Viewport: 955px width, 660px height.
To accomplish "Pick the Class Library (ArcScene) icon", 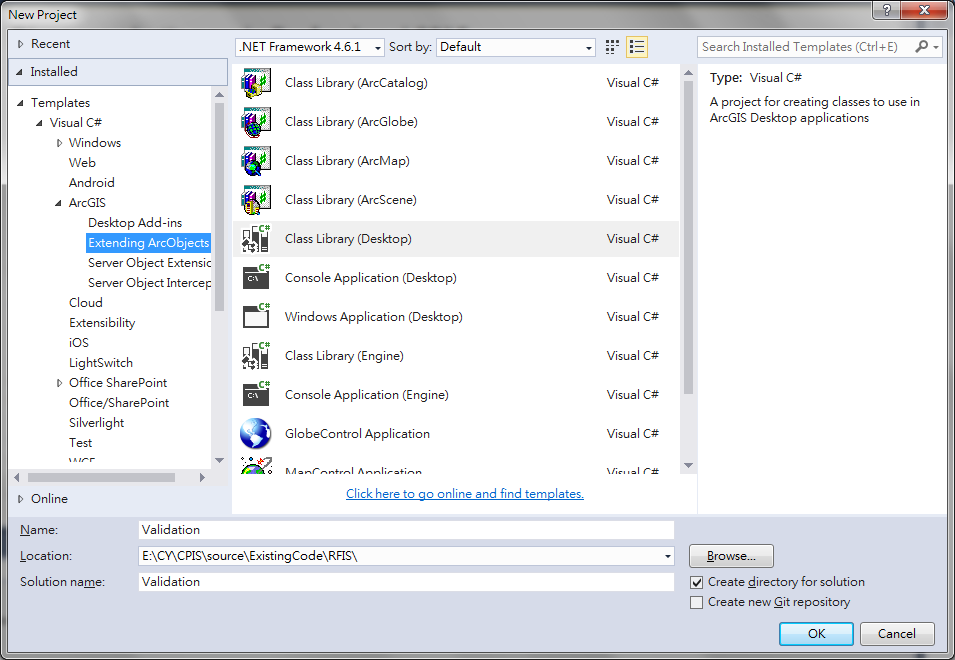I will pos(256,200).
